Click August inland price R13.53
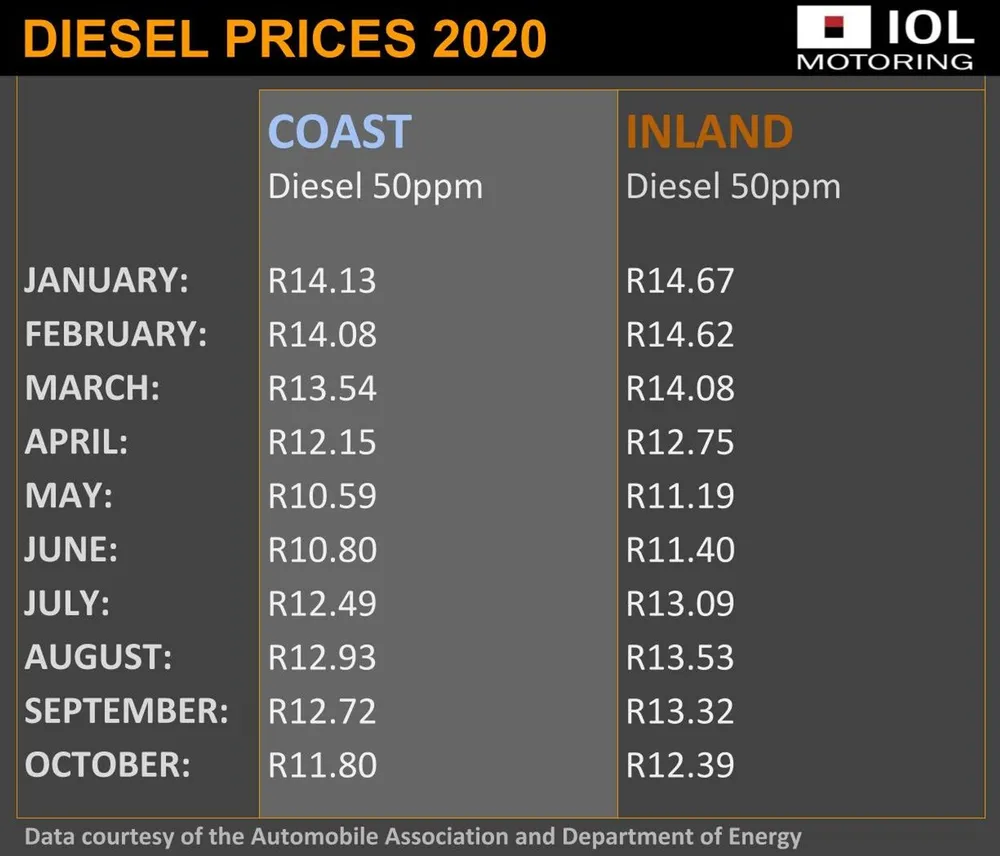 (680, 659)
